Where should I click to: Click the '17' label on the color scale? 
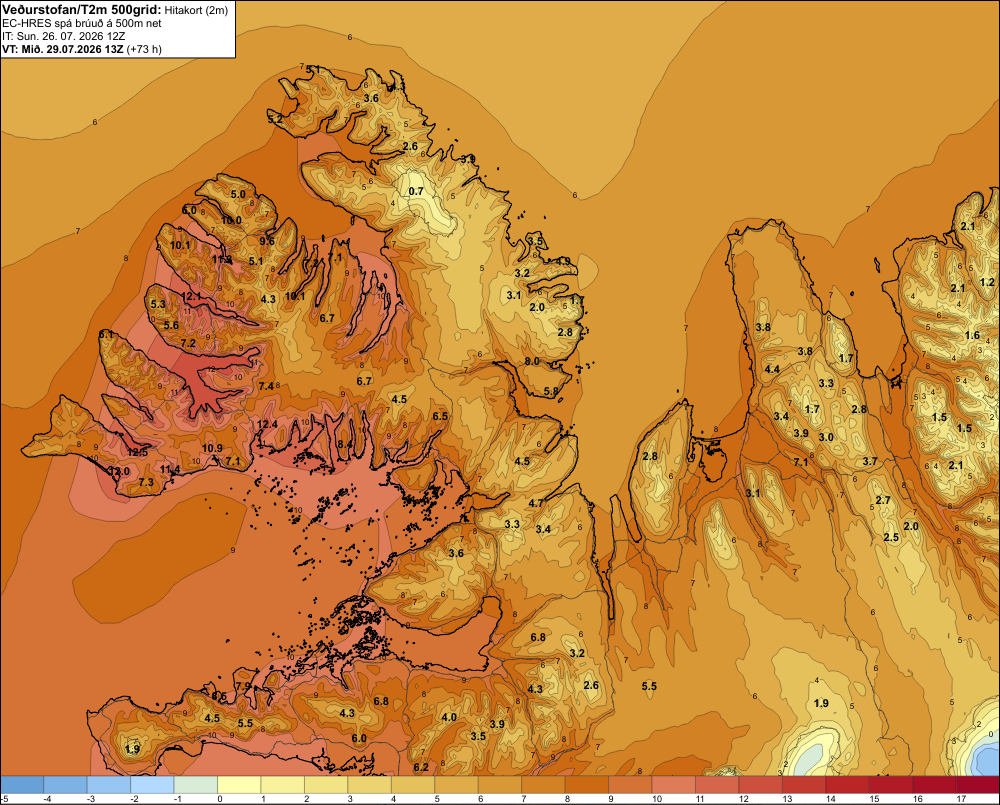tap(961, 799)
